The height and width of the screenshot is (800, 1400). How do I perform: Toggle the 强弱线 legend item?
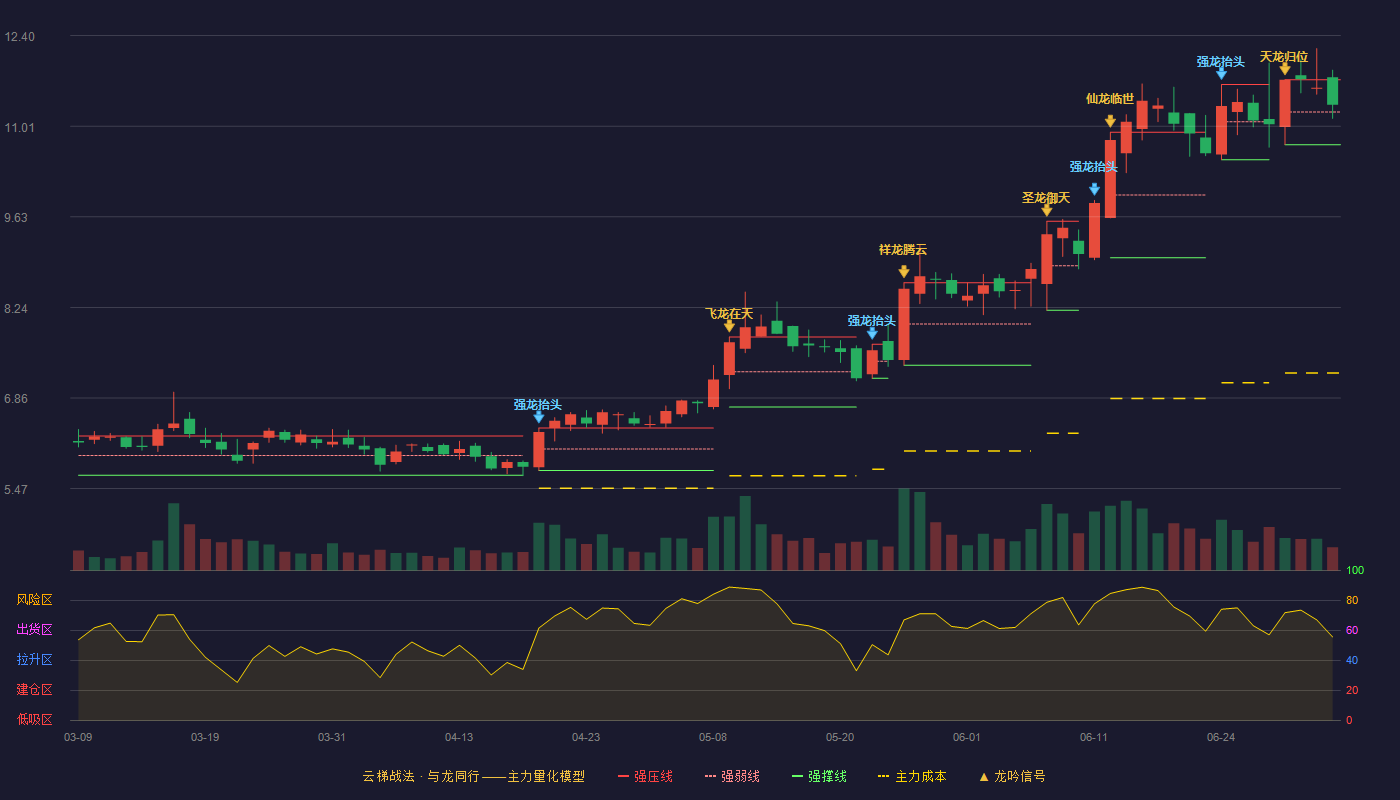[x=732, y=776]
